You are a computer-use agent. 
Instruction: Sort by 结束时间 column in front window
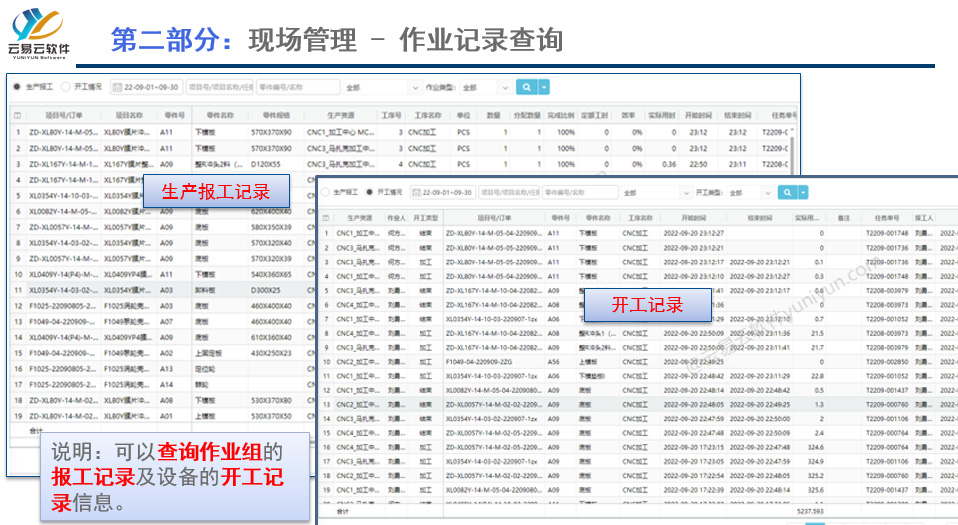coord(759,218)
